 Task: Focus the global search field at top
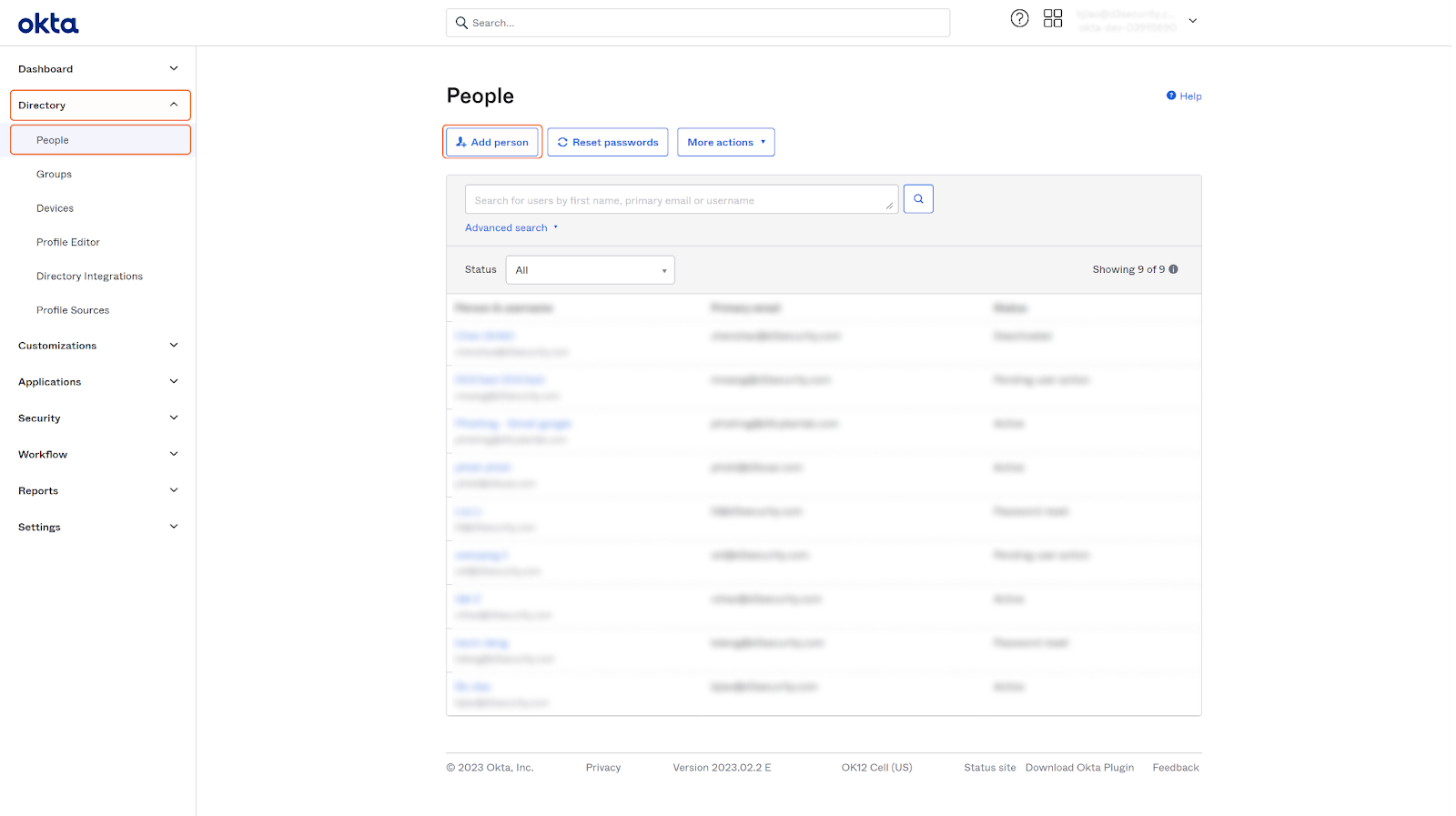(x=698, y=24)
